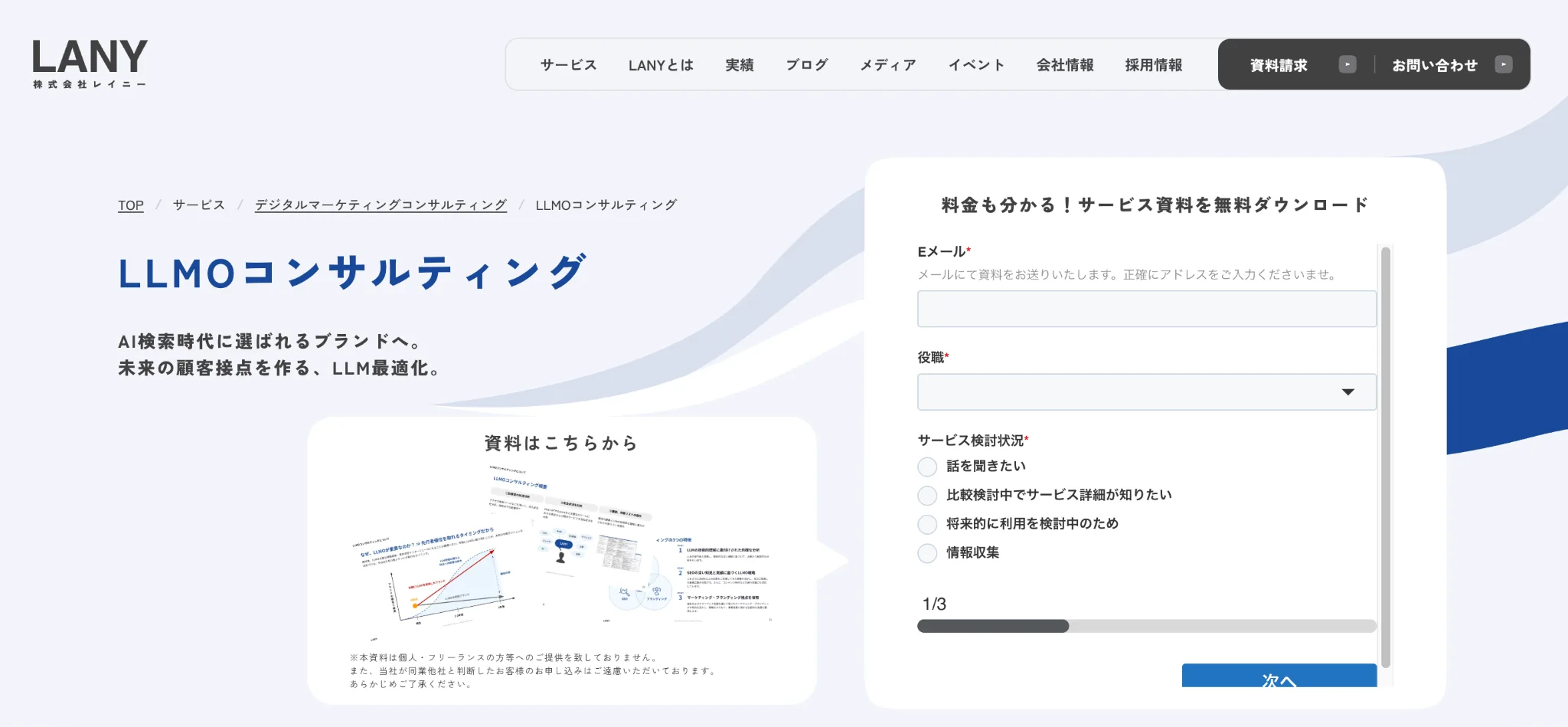Click the 資料はこちらから heading
1568x727 pixels.
561,443
